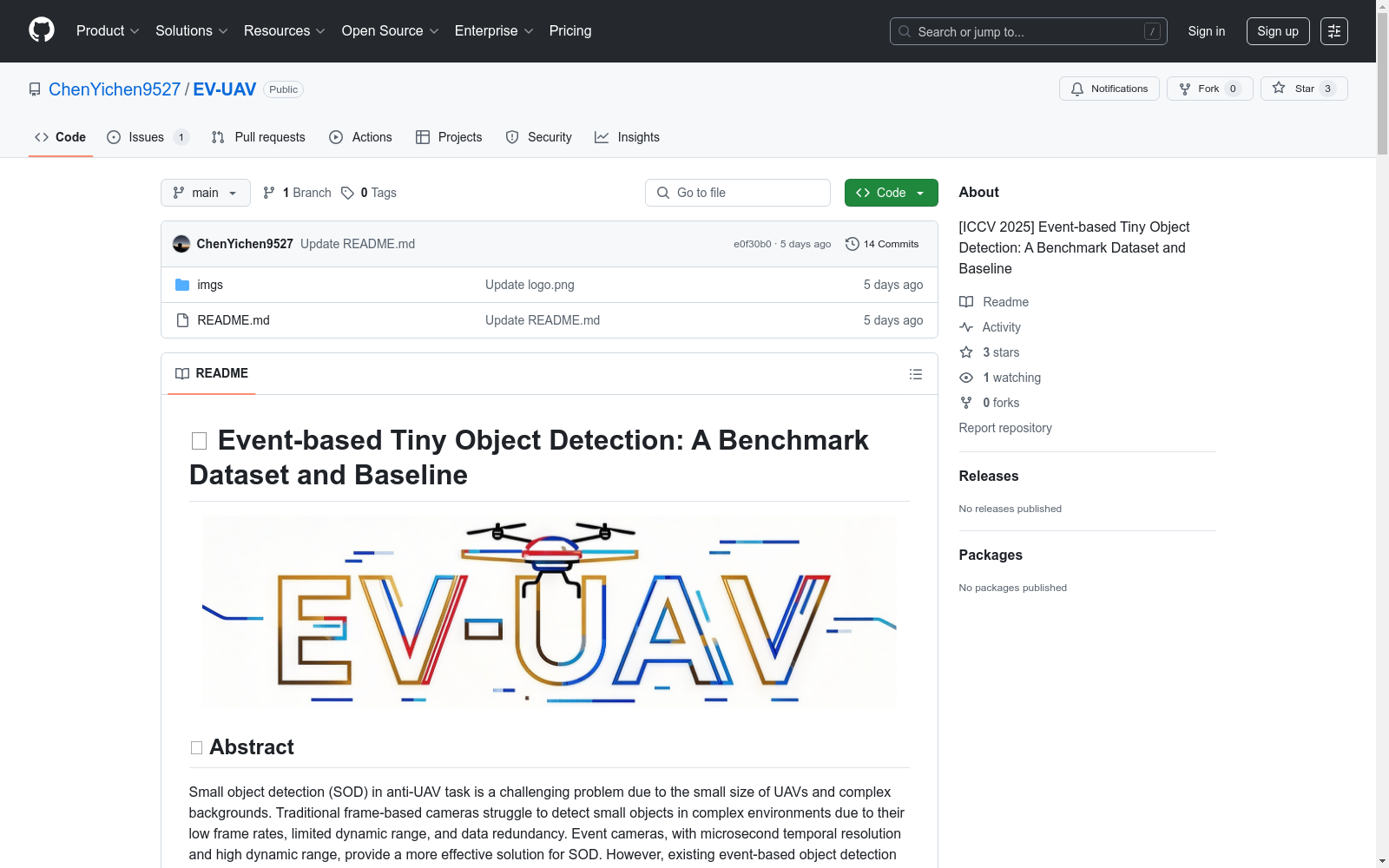Switch to the Issues tab
1389x868 pixels.
point(145,137)
